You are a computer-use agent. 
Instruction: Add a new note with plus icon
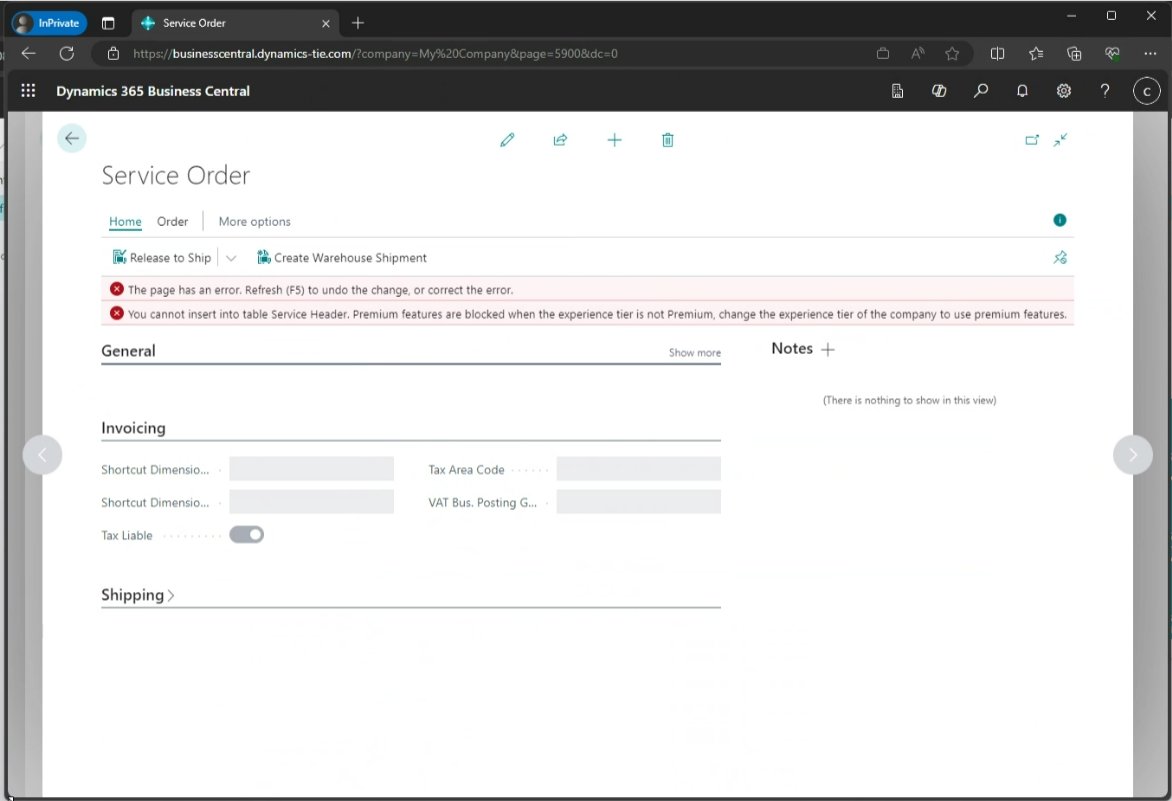(x=827, y=349)
